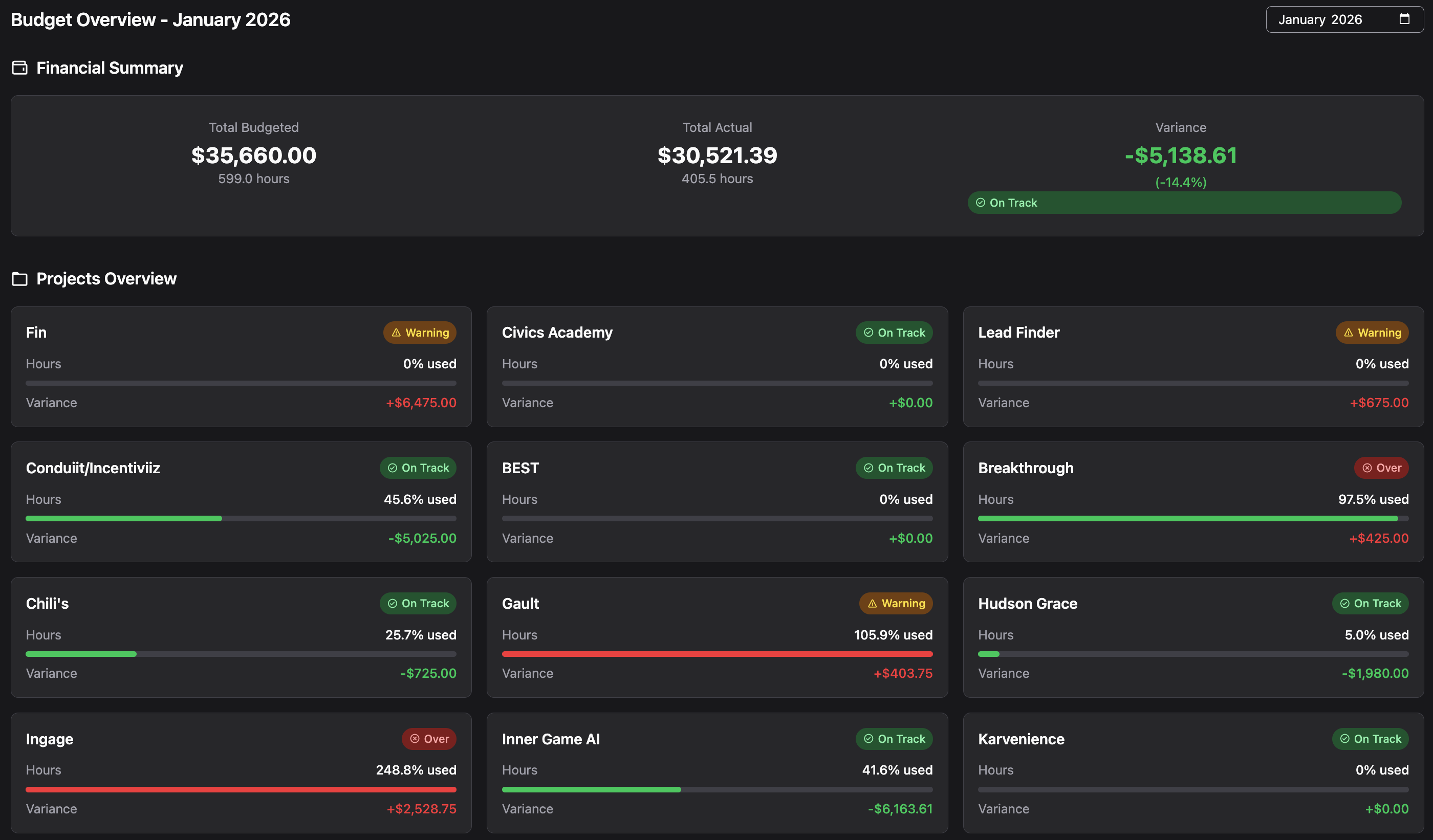Click the Conduiit/Incentiviiz hours progress bar
1433x840 pixels.
point(241,518)
